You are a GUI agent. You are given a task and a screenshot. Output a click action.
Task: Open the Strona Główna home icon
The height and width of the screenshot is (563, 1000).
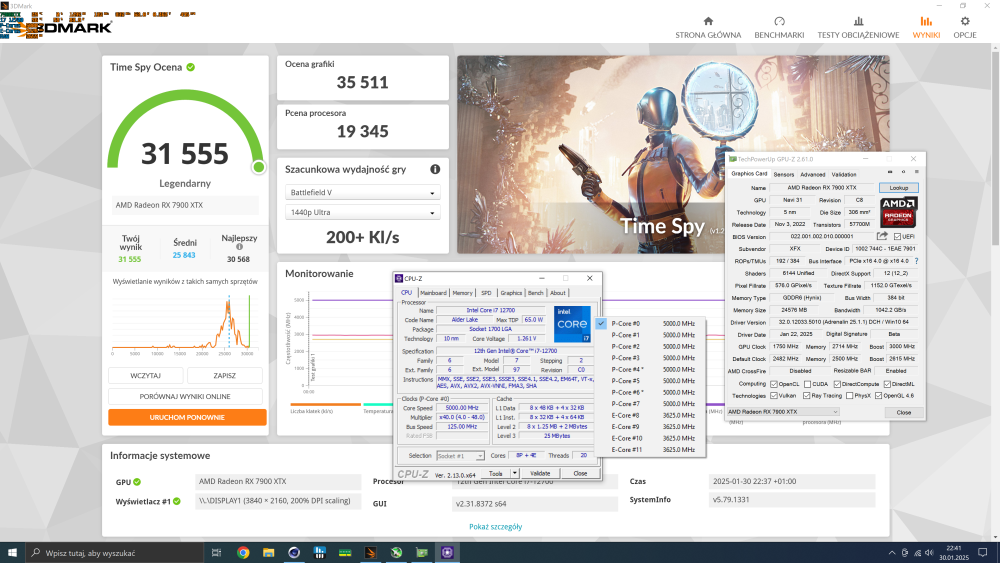[x=708, y=27]
